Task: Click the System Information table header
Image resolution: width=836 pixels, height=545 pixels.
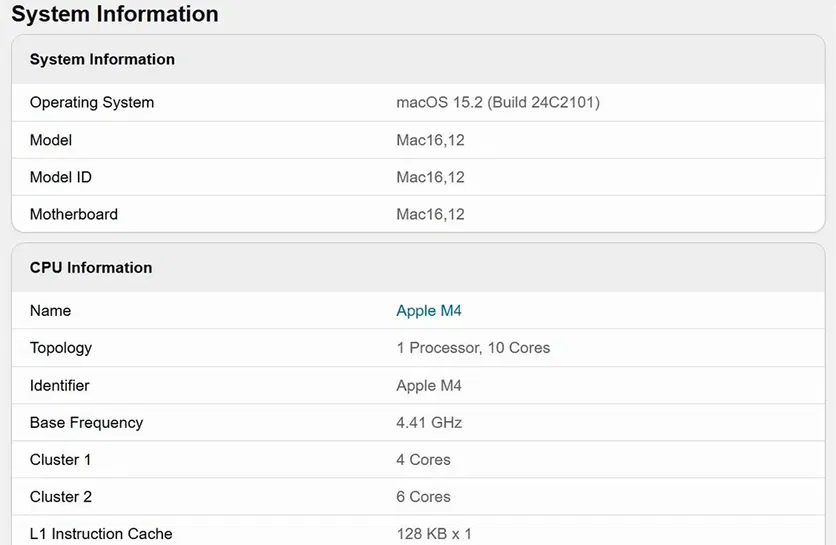Action: coord(102,60)
